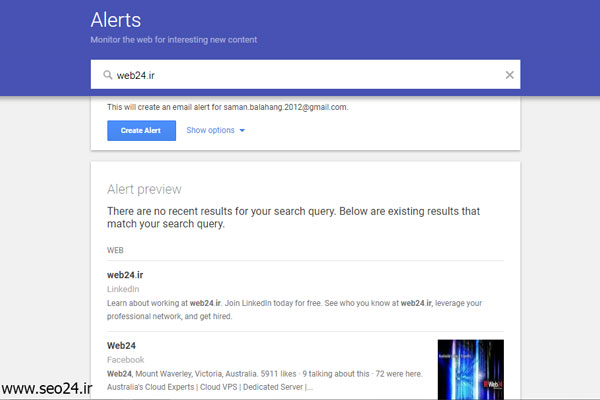The height and width of the screenshot is (400, 600).
Task: Click the Mount Waverley Facebook snippet text
Action: [x=265, y=380]
